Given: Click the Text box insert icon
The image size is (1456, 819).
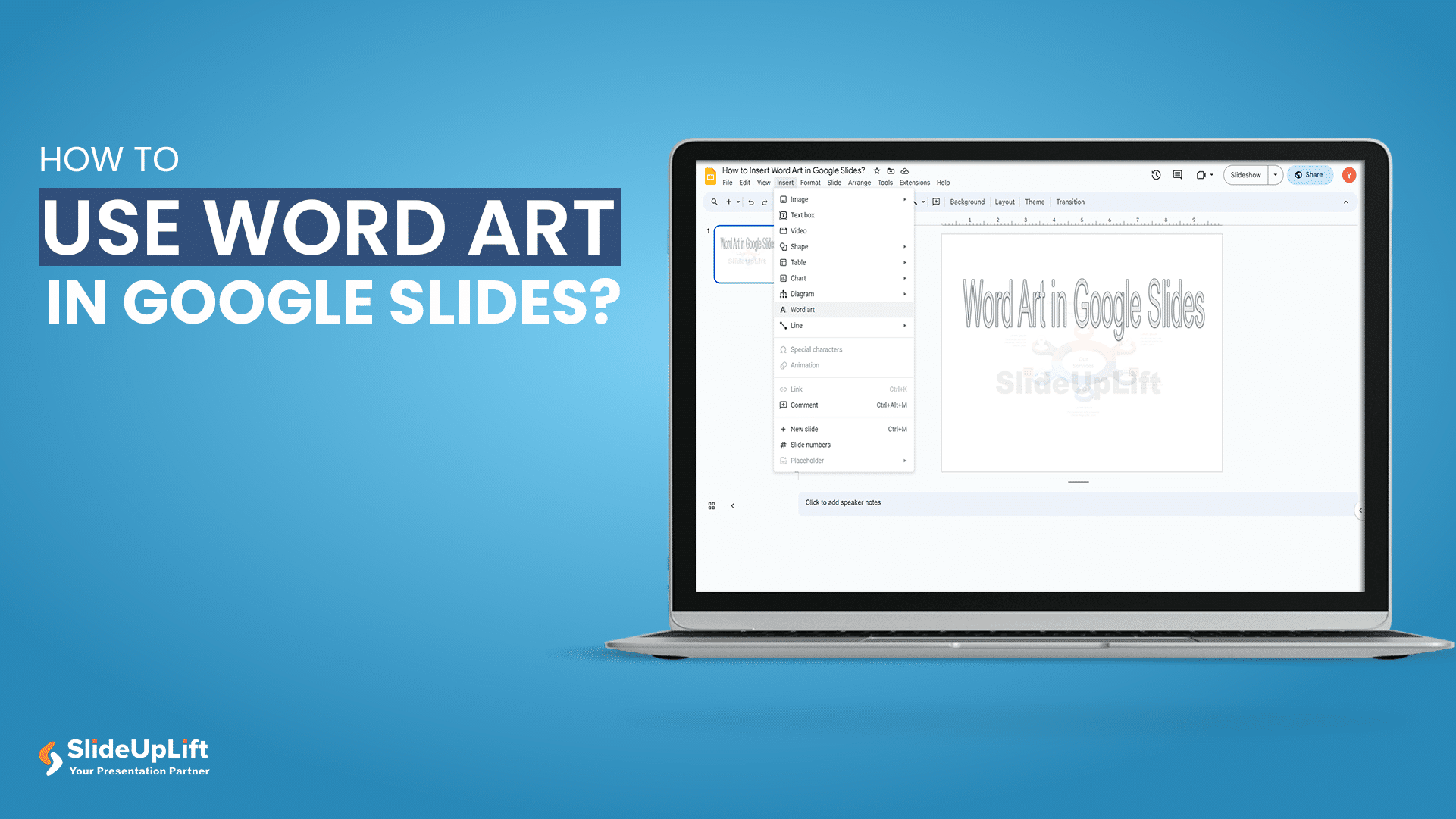Looking at the screenshot, I should pos(783,215).
